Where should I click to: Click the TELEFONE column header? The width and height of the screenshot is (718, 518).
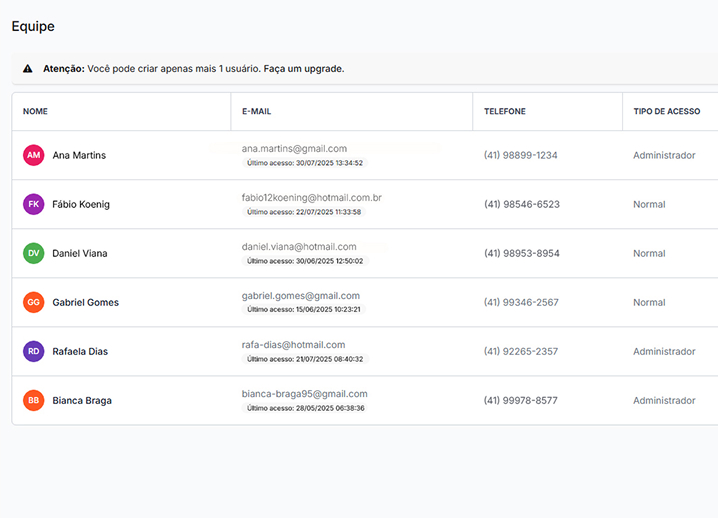pos(504,112)
